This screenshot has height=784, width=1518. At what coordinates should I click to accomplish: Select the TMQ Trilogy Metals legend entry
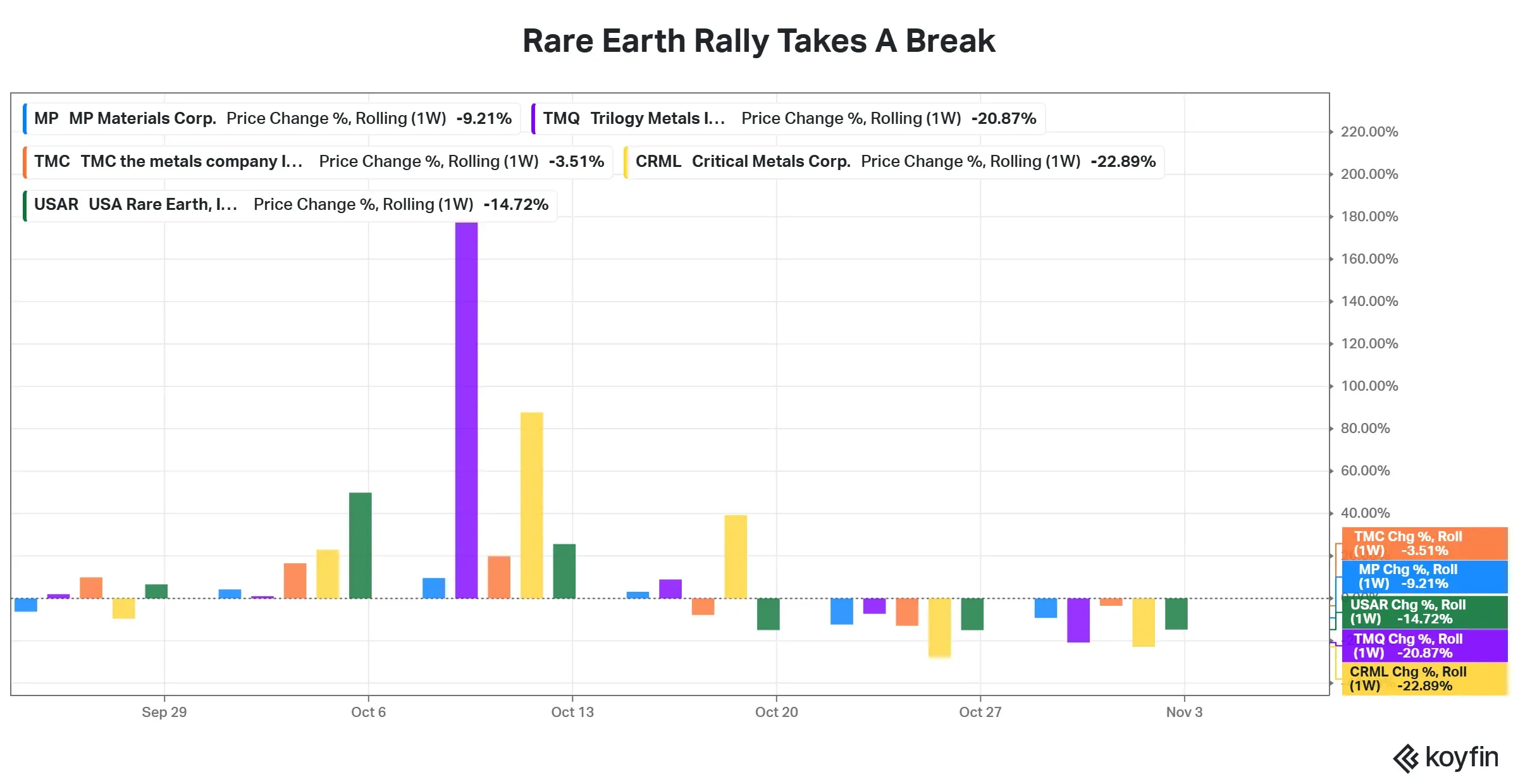[x=788, y=119]
